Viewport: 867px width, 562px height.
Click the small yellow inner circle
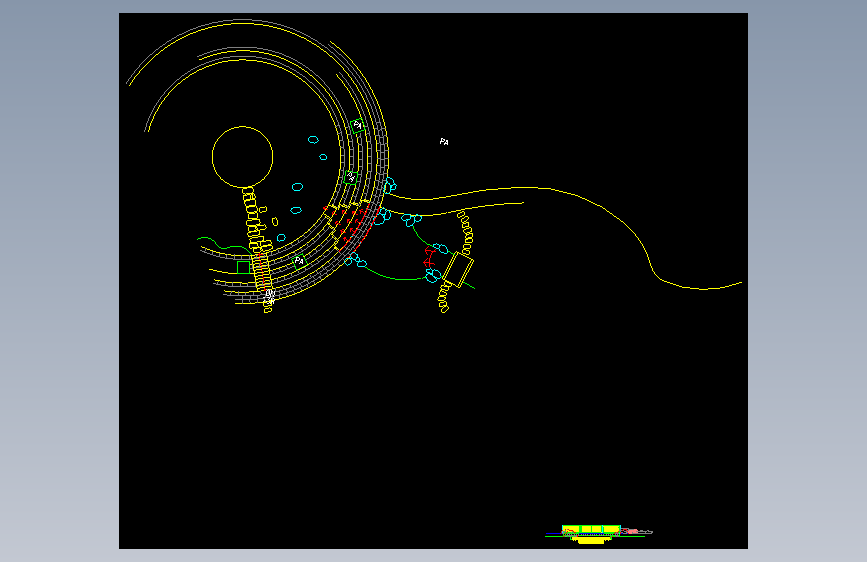click(242, 157)
